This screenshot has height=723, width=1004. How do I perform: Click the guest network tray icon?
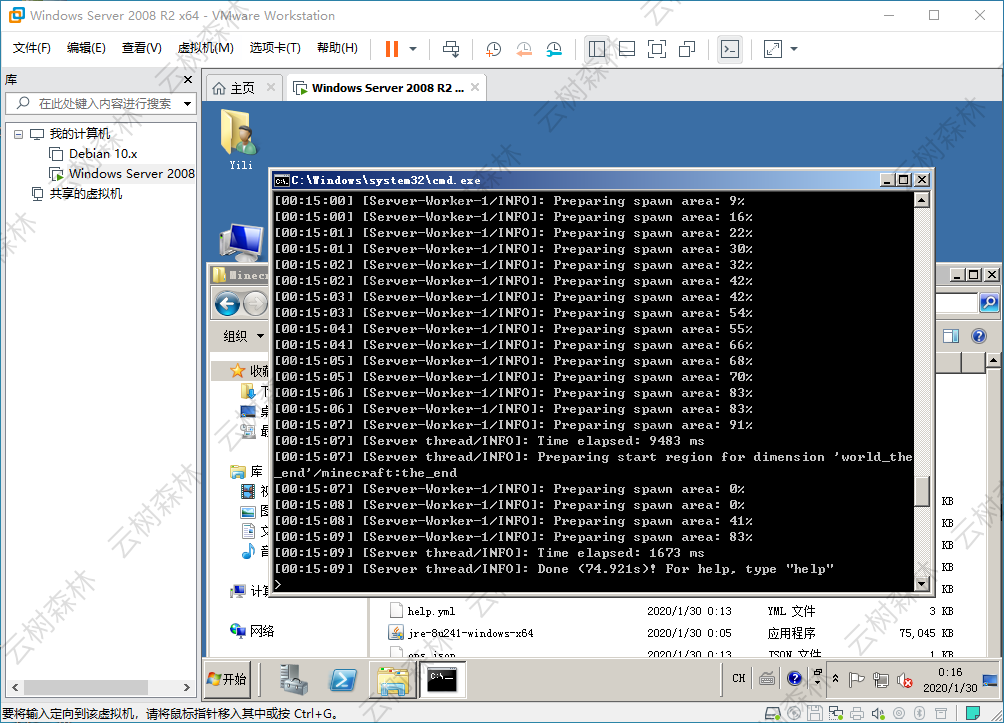pyautogui.click(x=880, y=679)
